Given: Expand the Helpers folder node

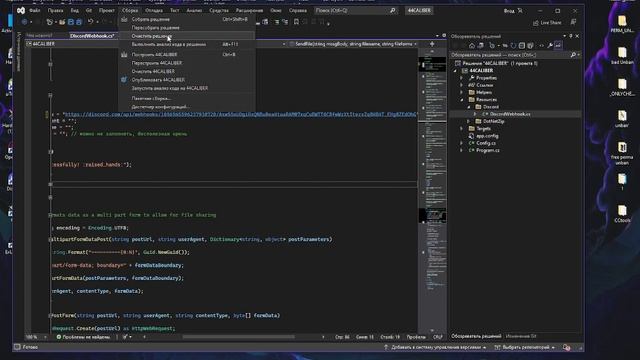Looking at the screenshot, I should point(462,92).
